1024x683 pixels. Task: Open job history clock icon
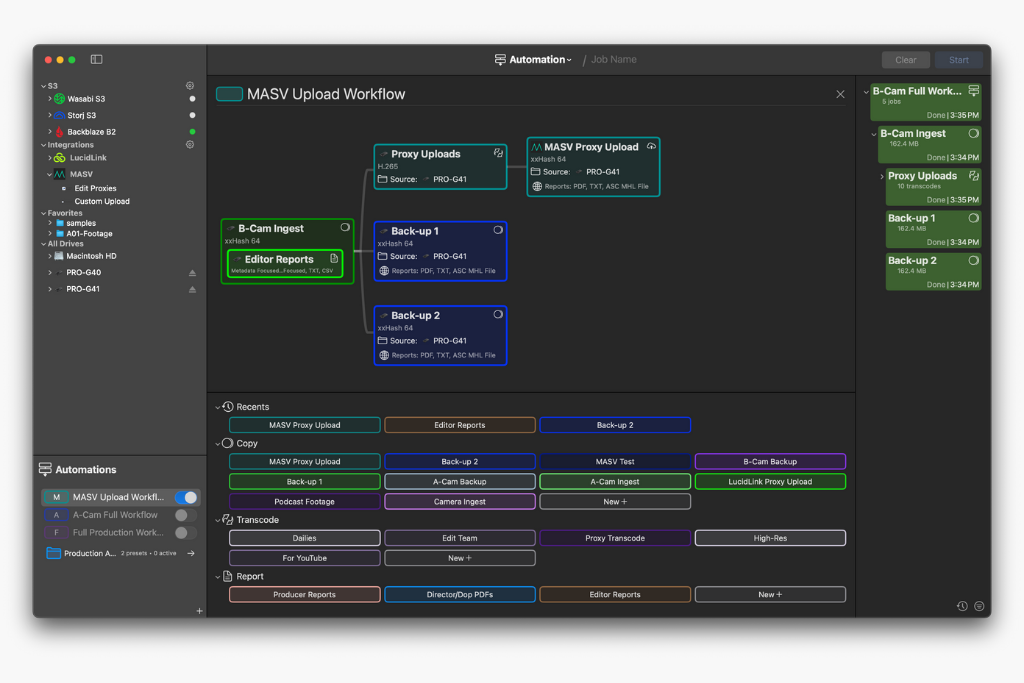pyautogui.click(x=961, y=606)
